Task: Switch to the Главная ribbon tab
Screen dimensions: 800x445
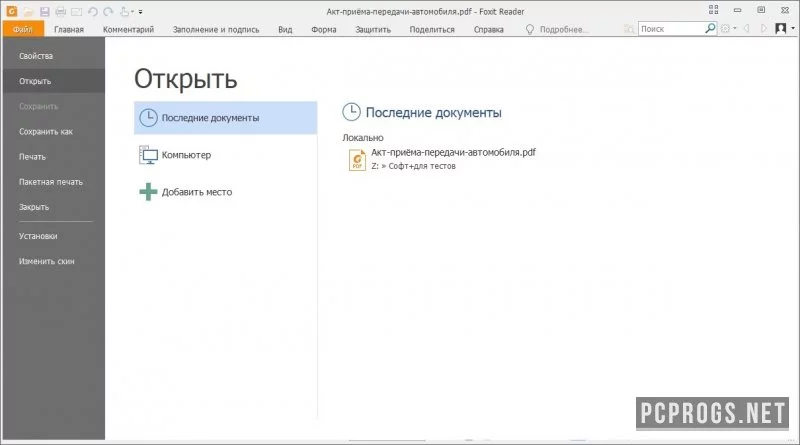Action: [69, 30]
